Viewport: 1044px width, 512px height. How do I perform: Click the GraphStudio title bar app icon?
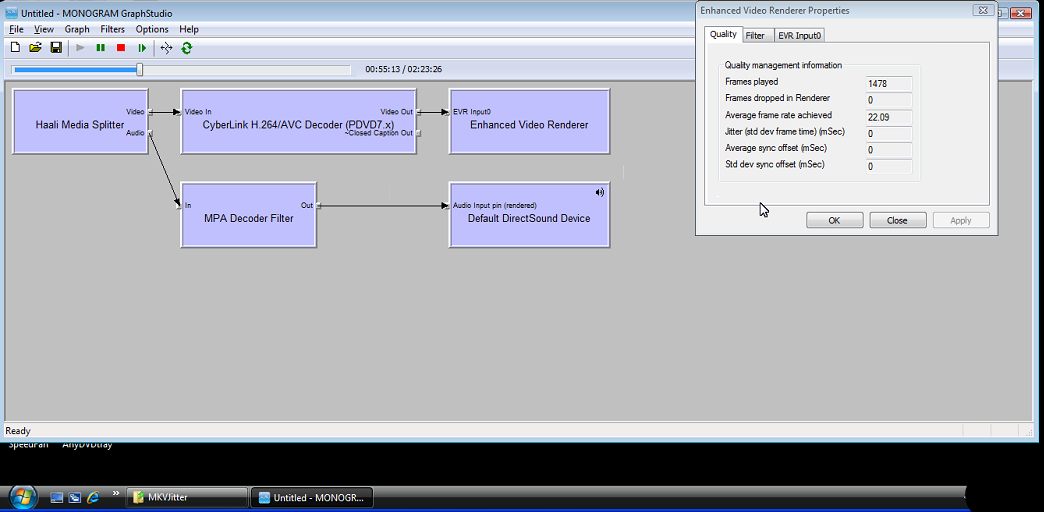(x=11, y=13)
